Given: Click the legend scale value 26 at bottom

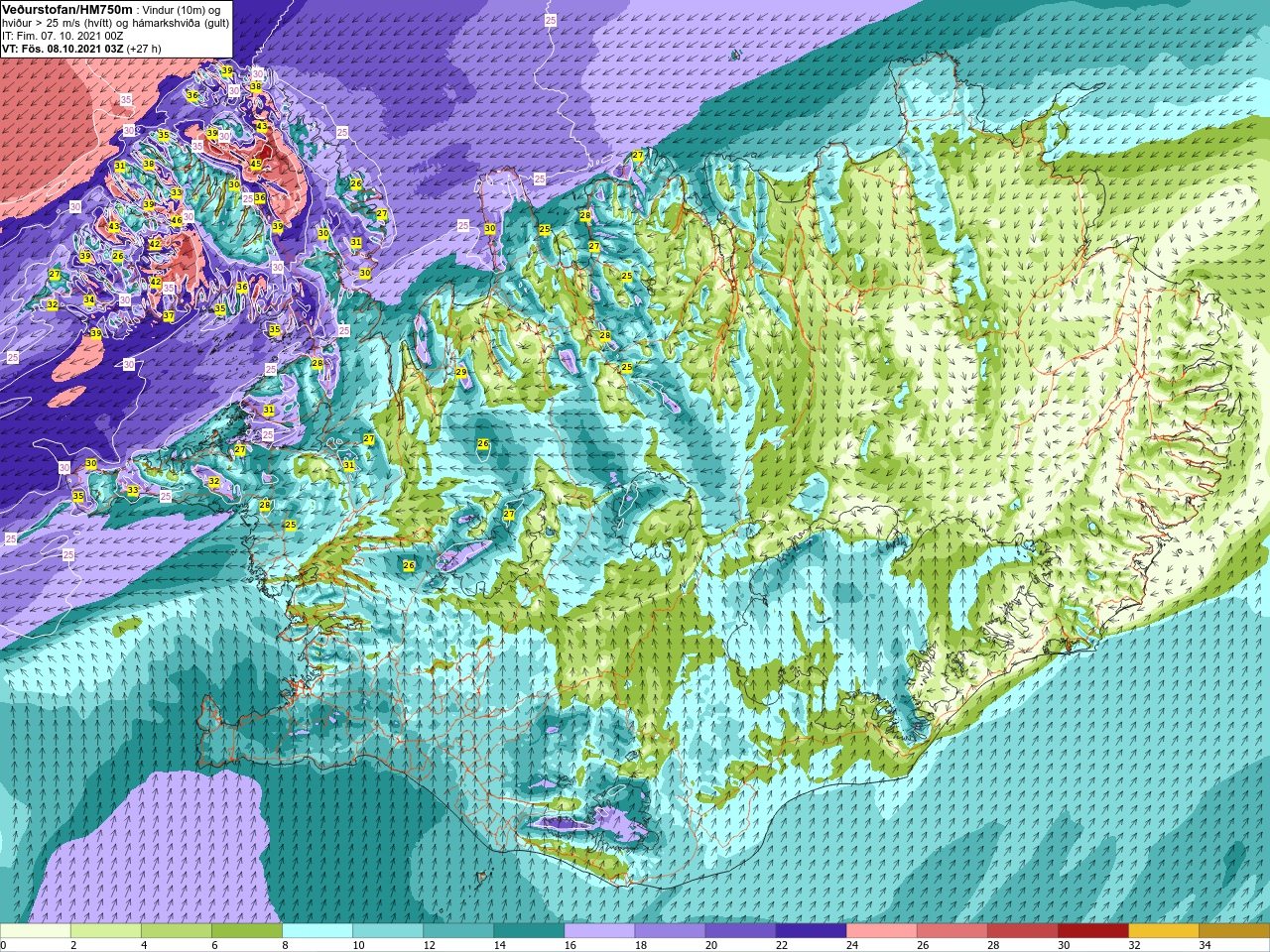Looking at the screenshot, I should 922,945.
